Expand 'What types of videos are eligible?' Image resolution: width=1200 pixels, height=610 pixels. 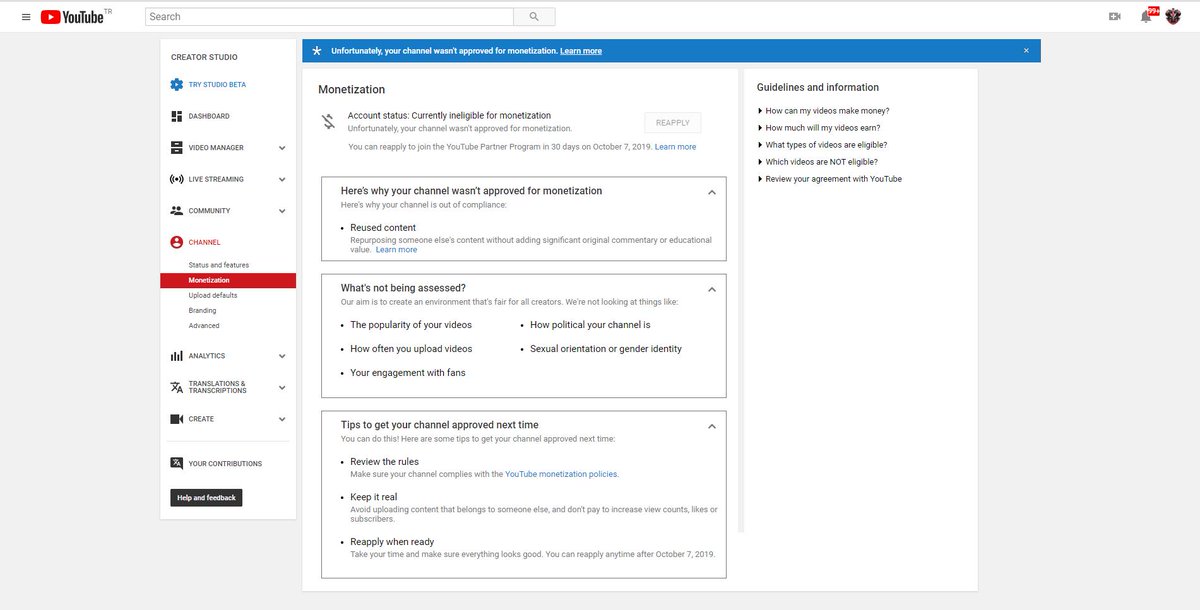click(822, 145)
